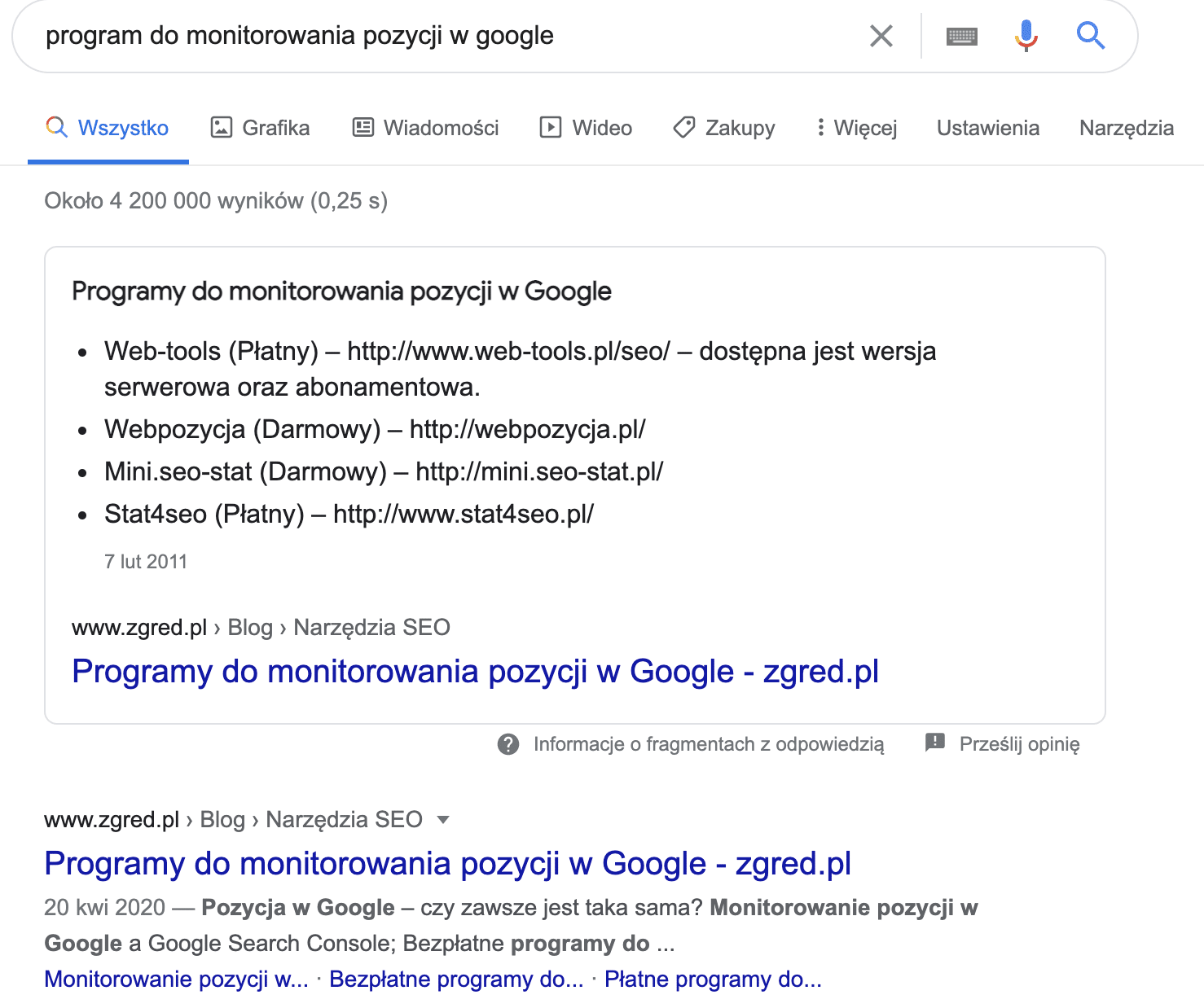Follow the 'Bezpłatne programy do...' sitelink
This screenshot has width=1204, height=1008.
click(x=456, y=979)
